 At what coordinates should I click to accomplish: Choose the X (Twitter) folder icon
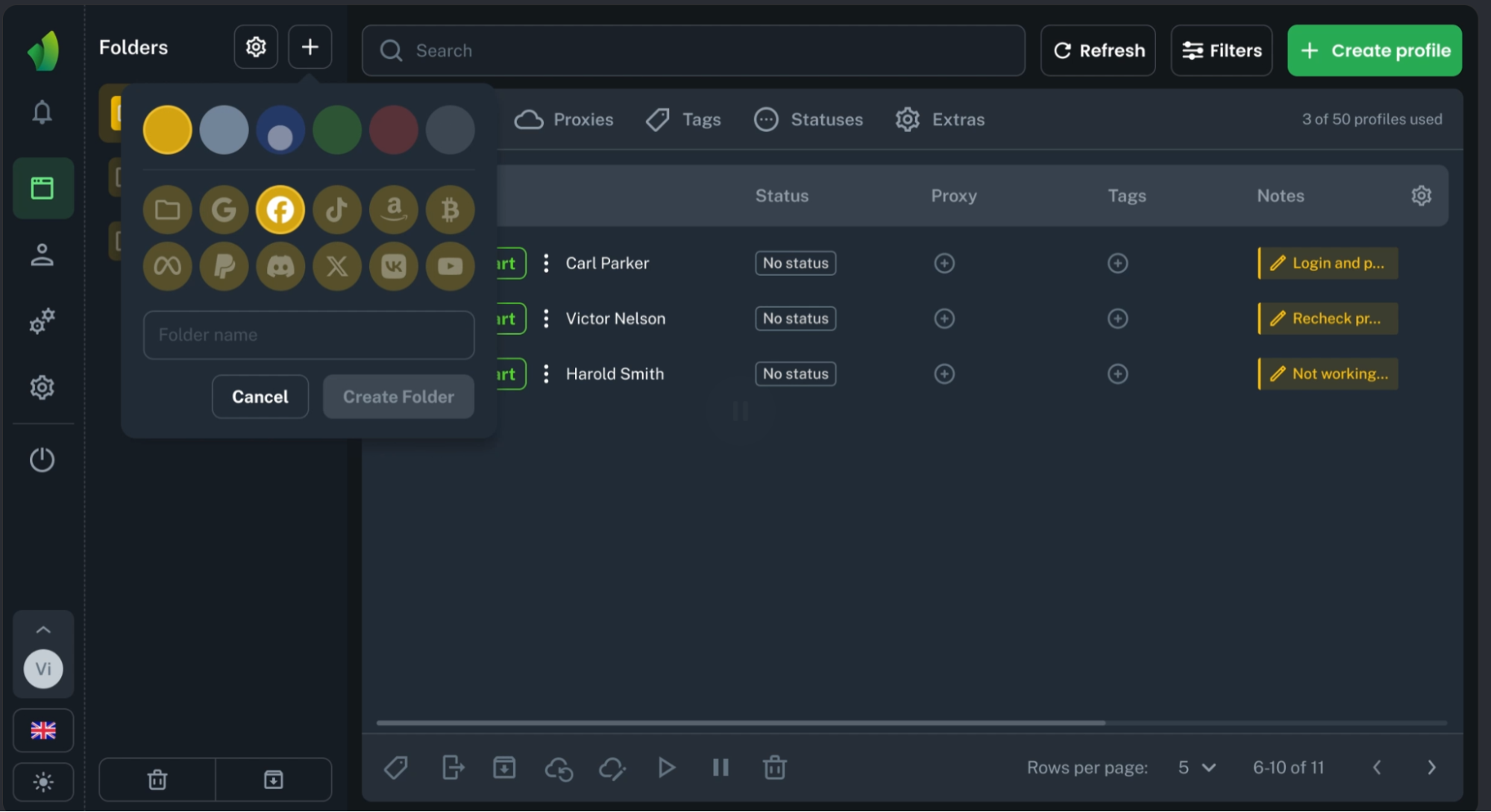pyautogui.click(x=337, y=266)
